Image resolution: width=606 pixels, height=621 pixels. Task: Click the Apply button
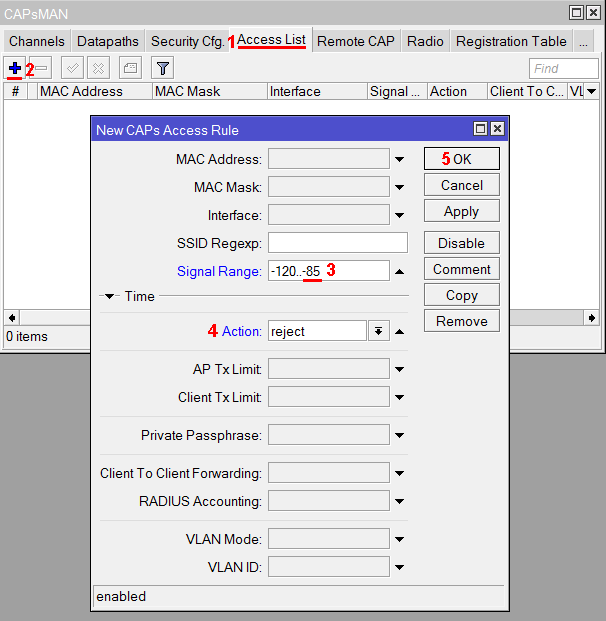(461, 211)
